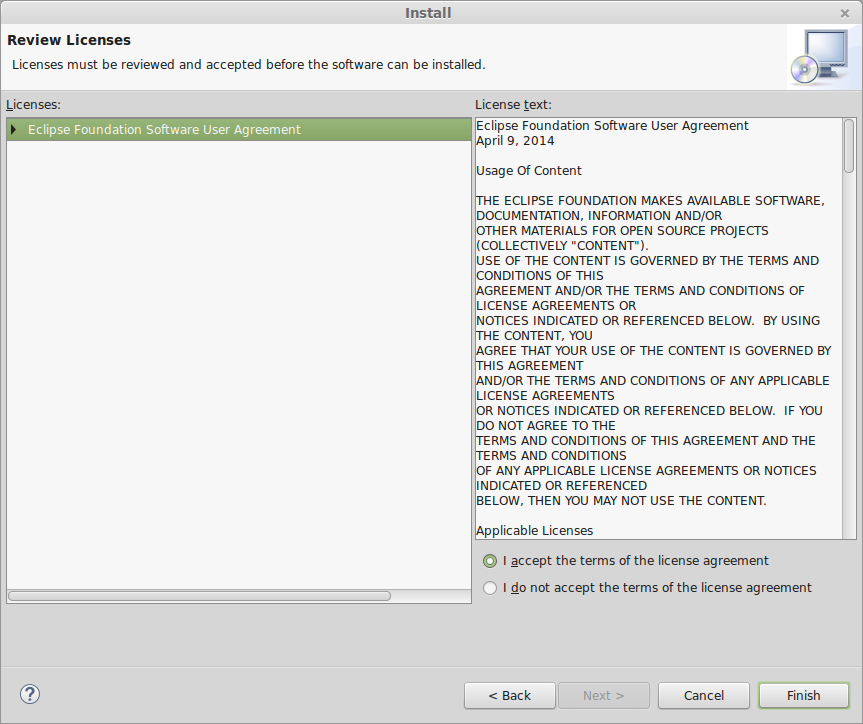Image resolution: width=863 pixels, height=724 pixels.
Task: Click the license text vertical scrollbar thumb
Action: (849, 146)
